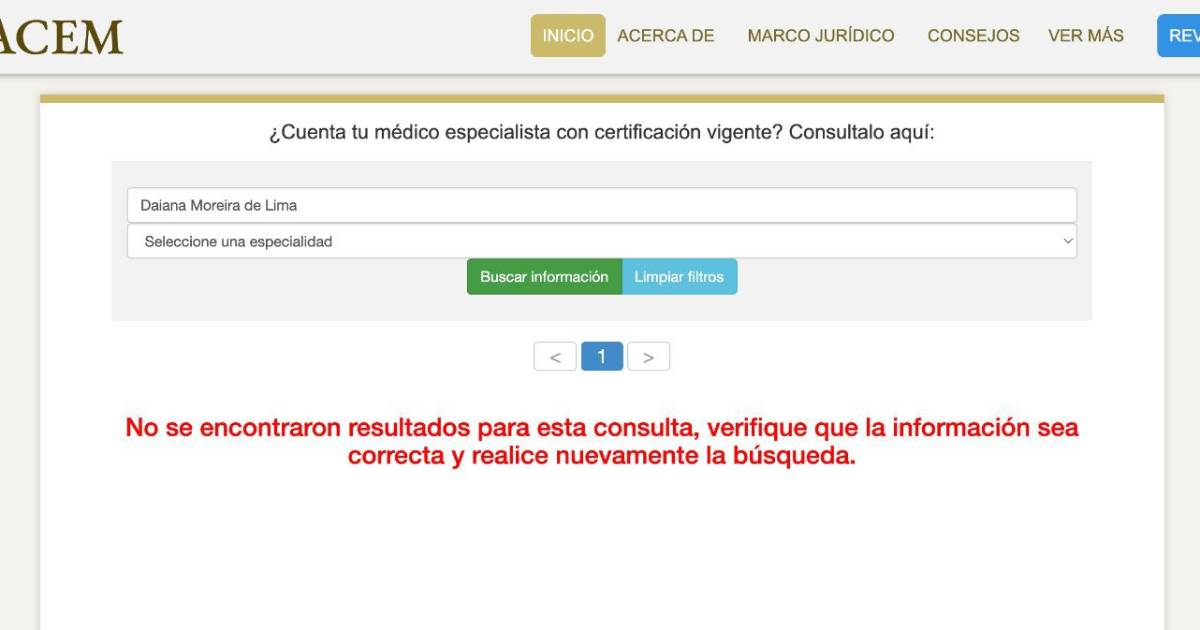Image resolution: width=1200 pixels, height=630 pixels.
Task: Open MARCO JURÍDICO in the navigation bar
Action: pos(820,36)
